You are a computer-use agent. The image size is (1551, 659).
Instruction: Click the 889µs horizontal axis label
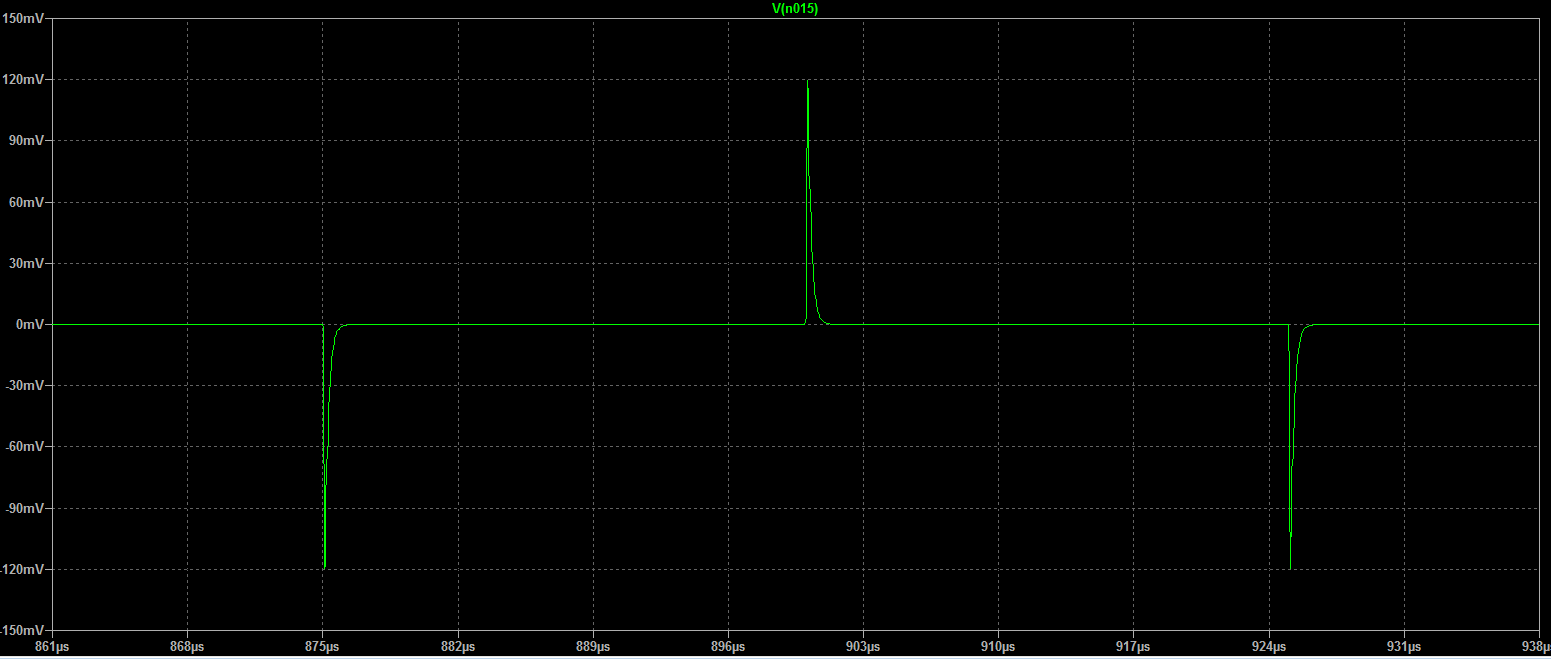pyautogui.click(x=593, y=646)
